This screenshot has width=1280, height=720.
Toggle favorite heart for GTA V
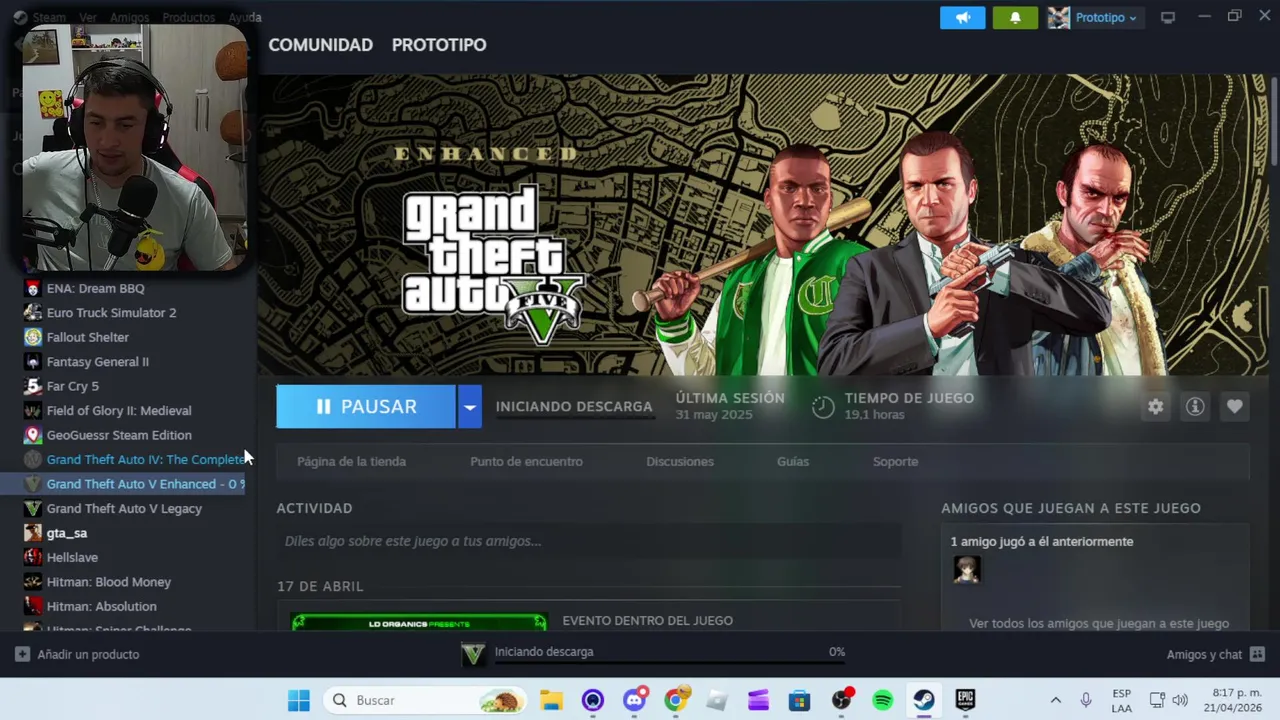tap(1235, 406)
